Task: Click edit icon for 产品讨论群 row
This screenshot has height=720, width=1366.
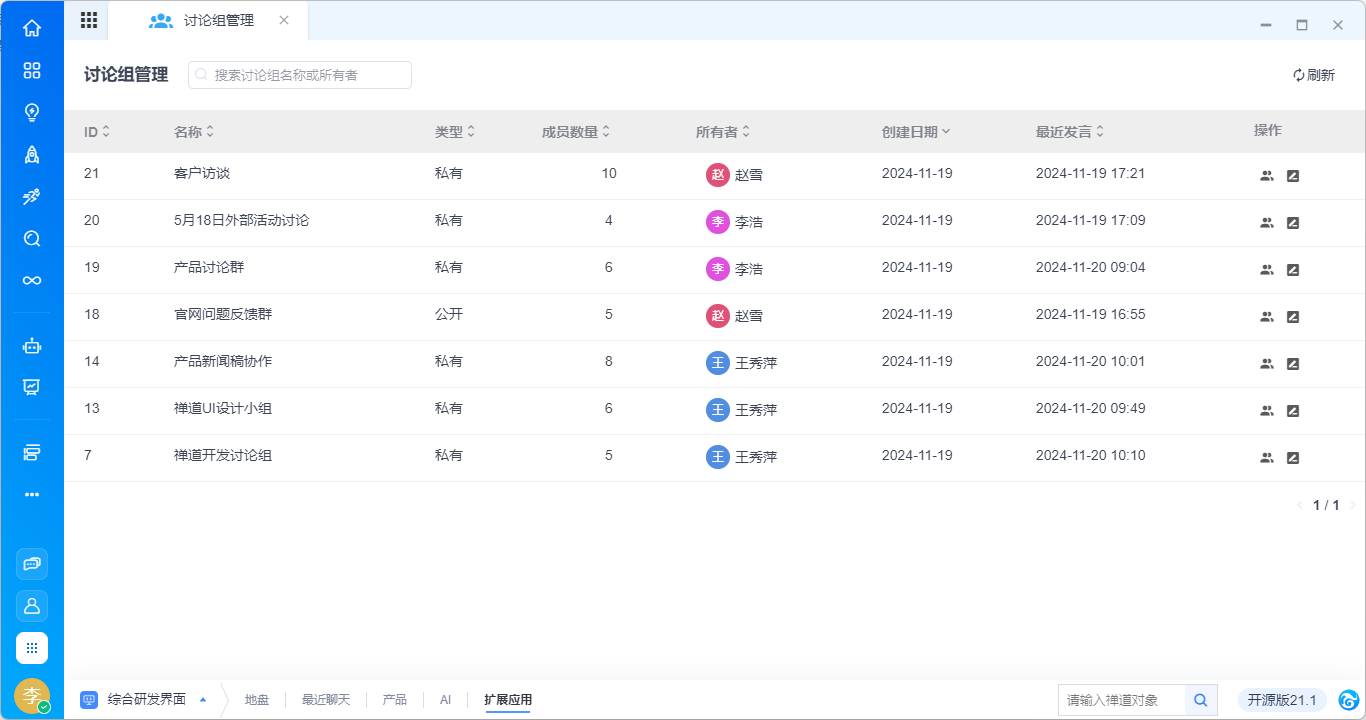Action: coord(1292,270)
